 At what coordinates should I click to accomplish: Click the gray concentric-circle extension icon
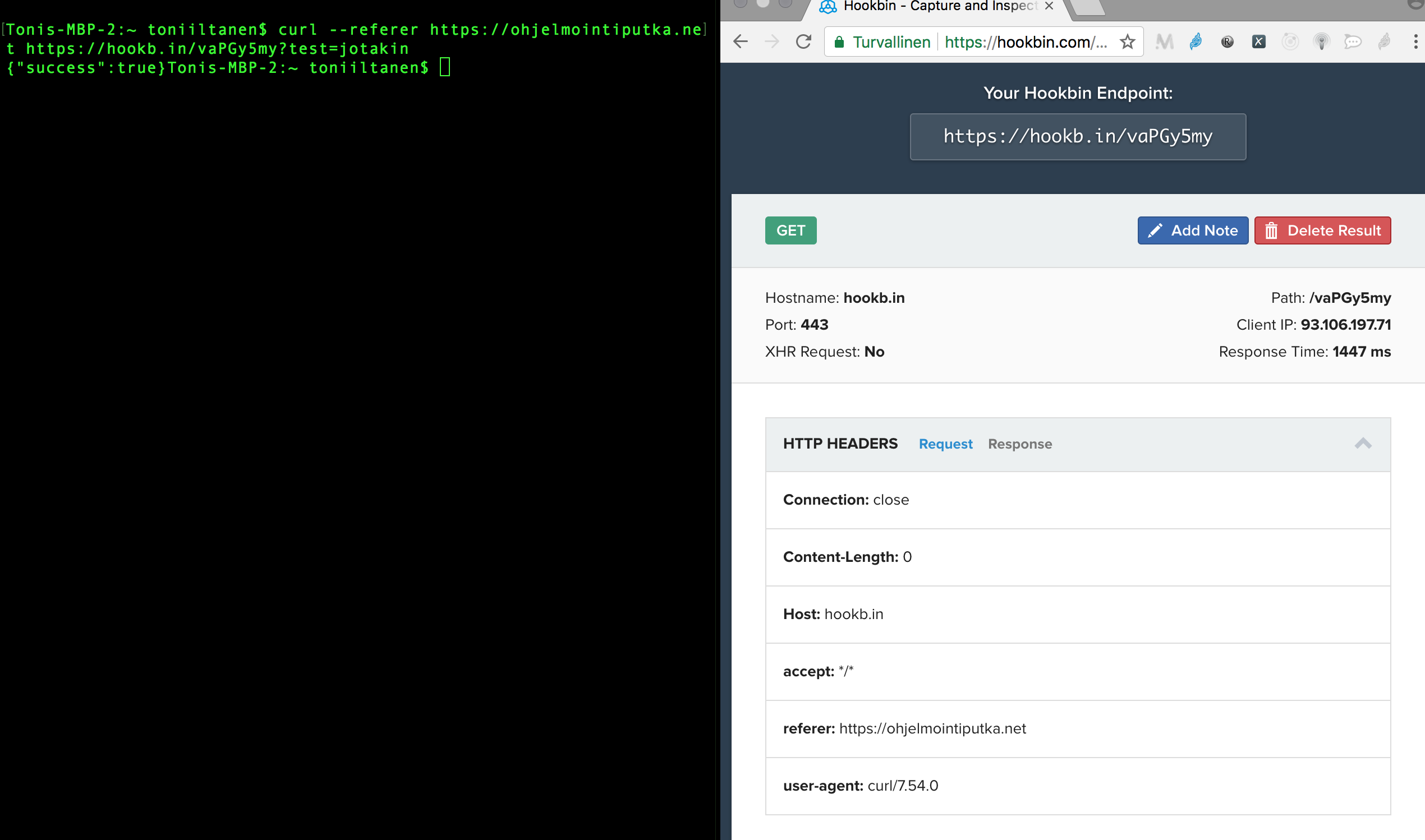pos(1290,41)
